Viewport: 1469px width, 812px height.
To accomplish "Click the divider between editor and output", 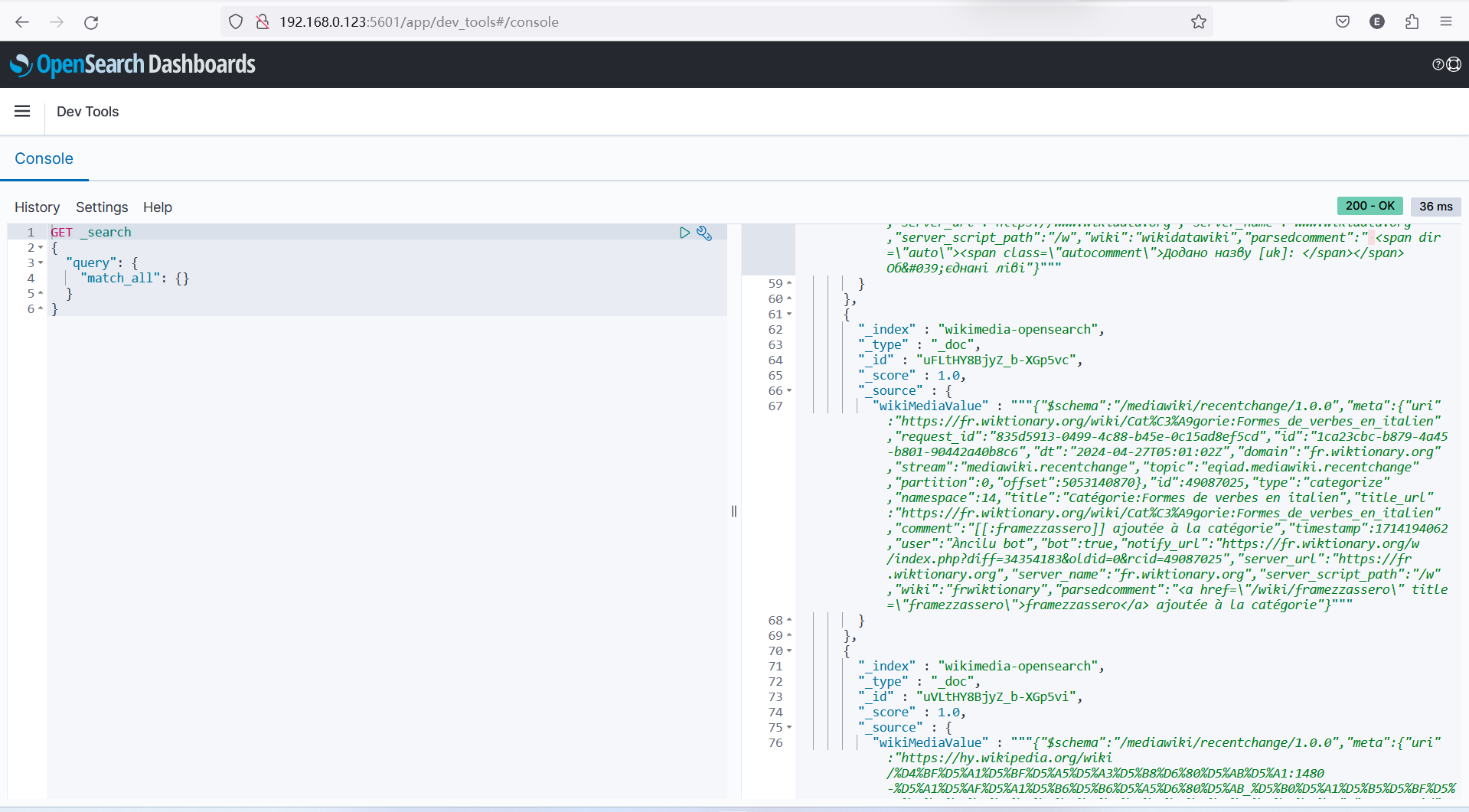I will tap(734, 511).
